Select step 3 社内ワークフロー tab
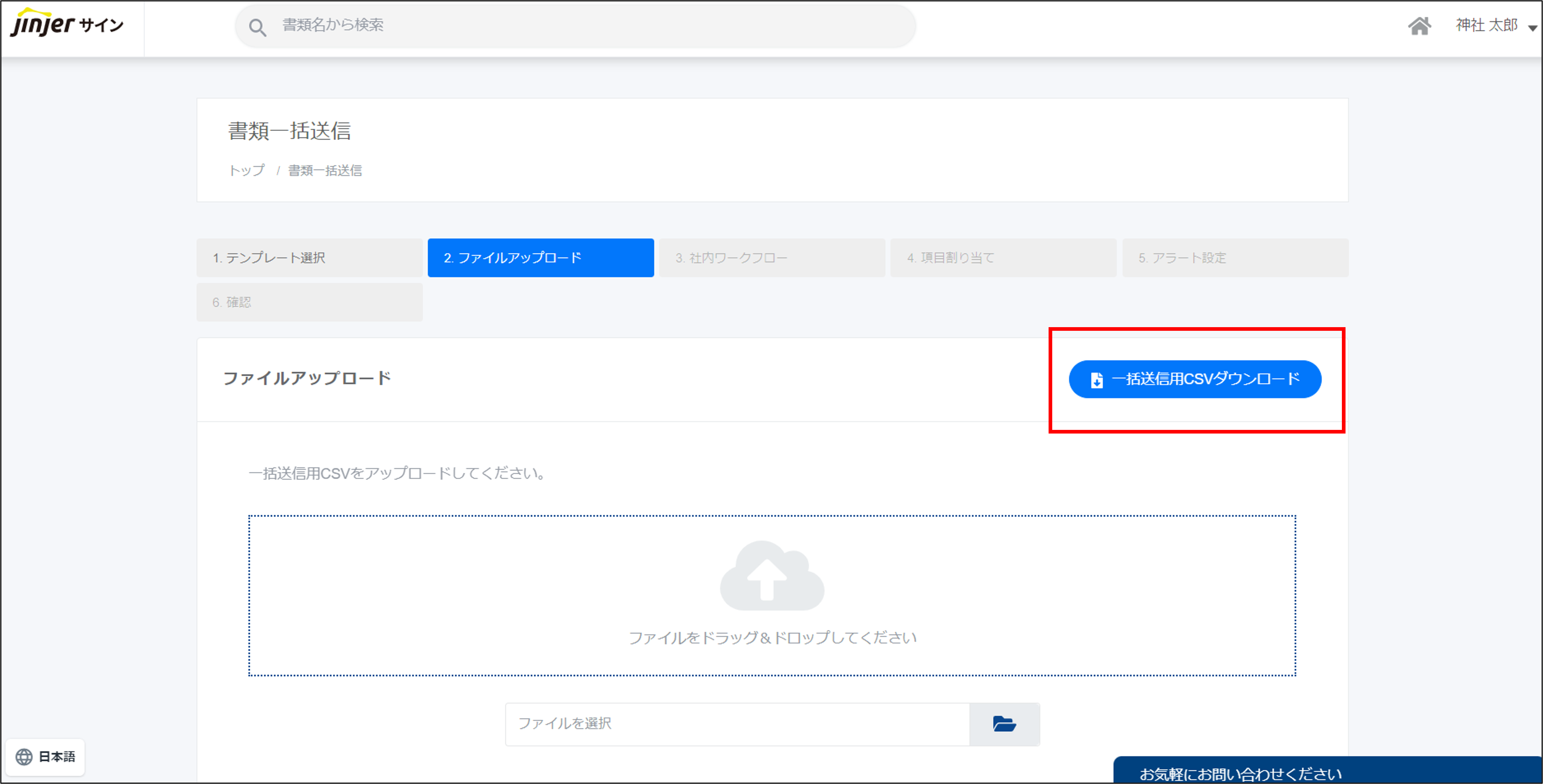 [772, 258]
